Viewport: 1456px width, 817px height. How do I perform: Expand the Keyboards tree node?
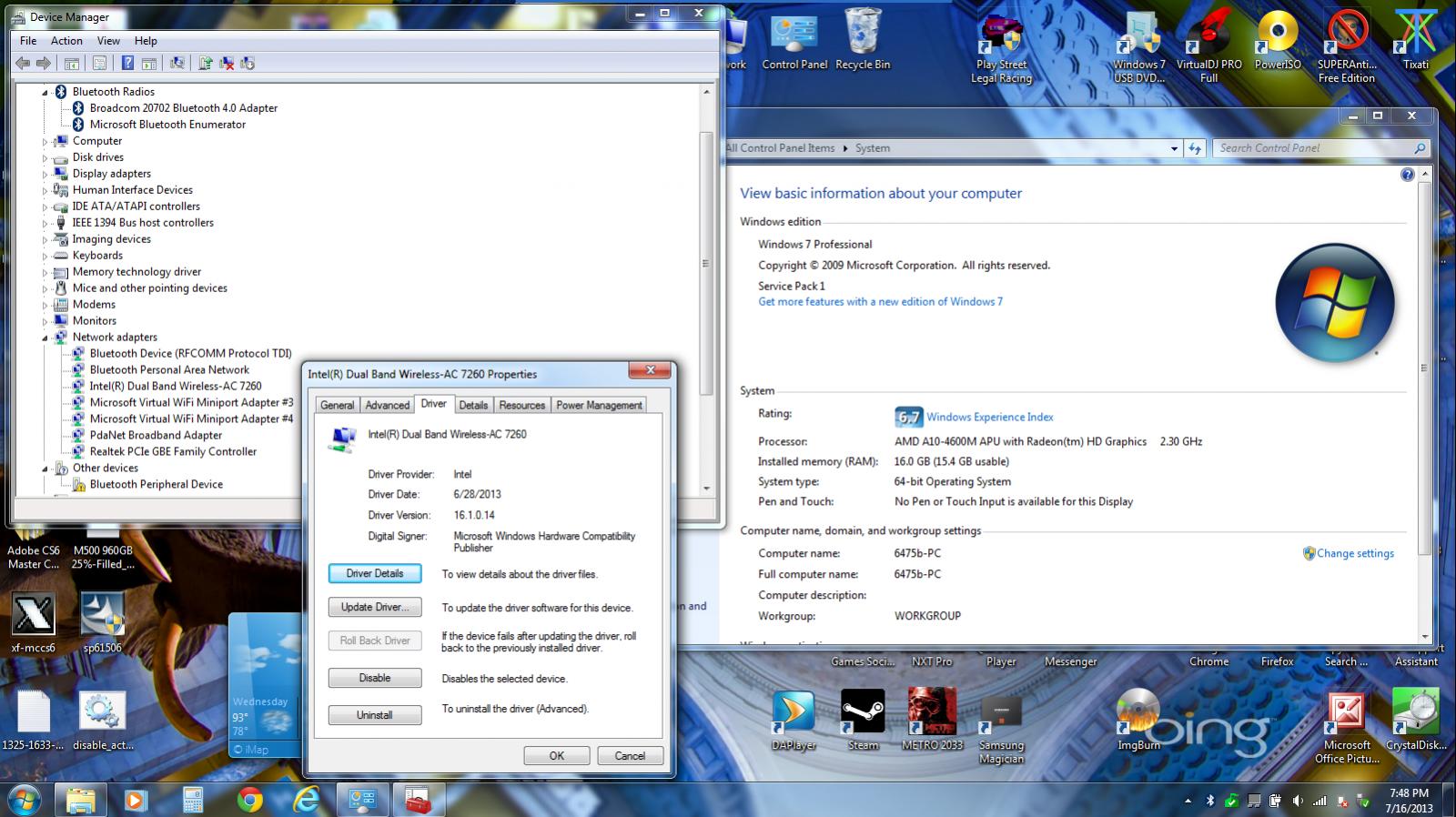pyautogui.click(x=45, y=256)
